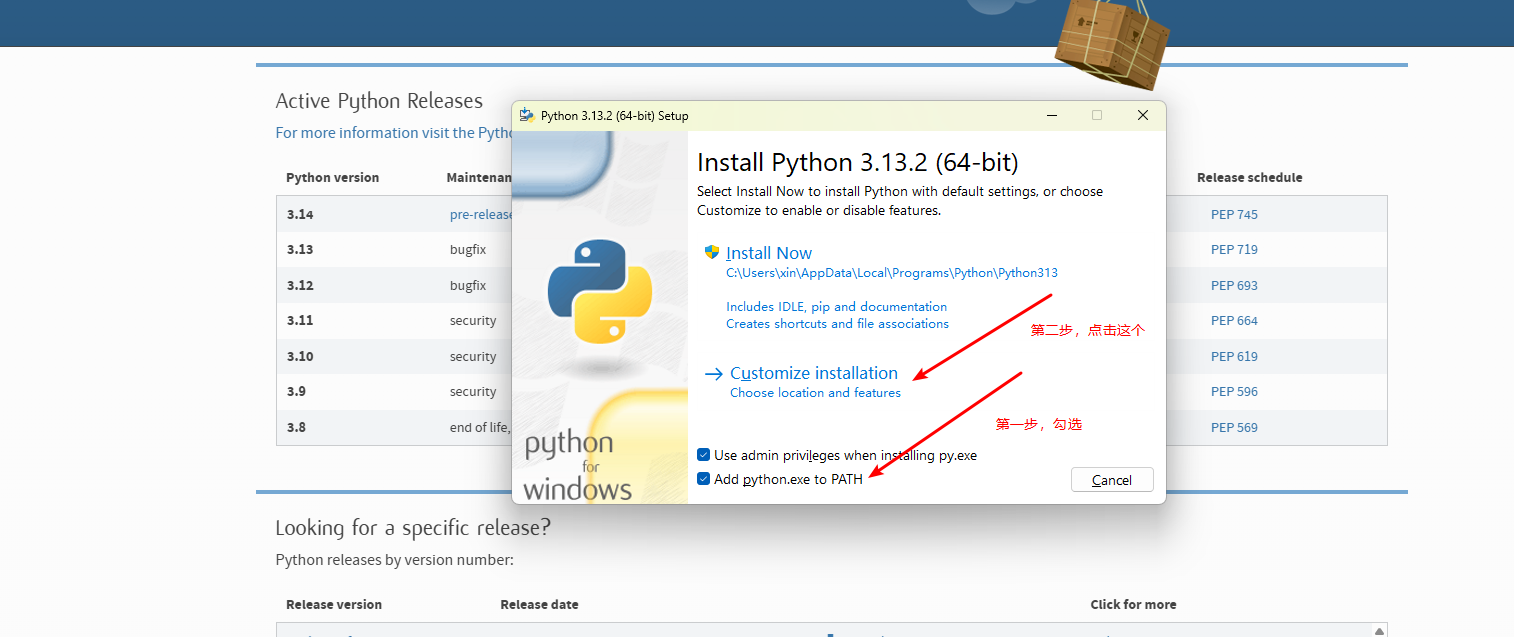Choose Customize installation option

pyautogui.click(x=813, y=373)
